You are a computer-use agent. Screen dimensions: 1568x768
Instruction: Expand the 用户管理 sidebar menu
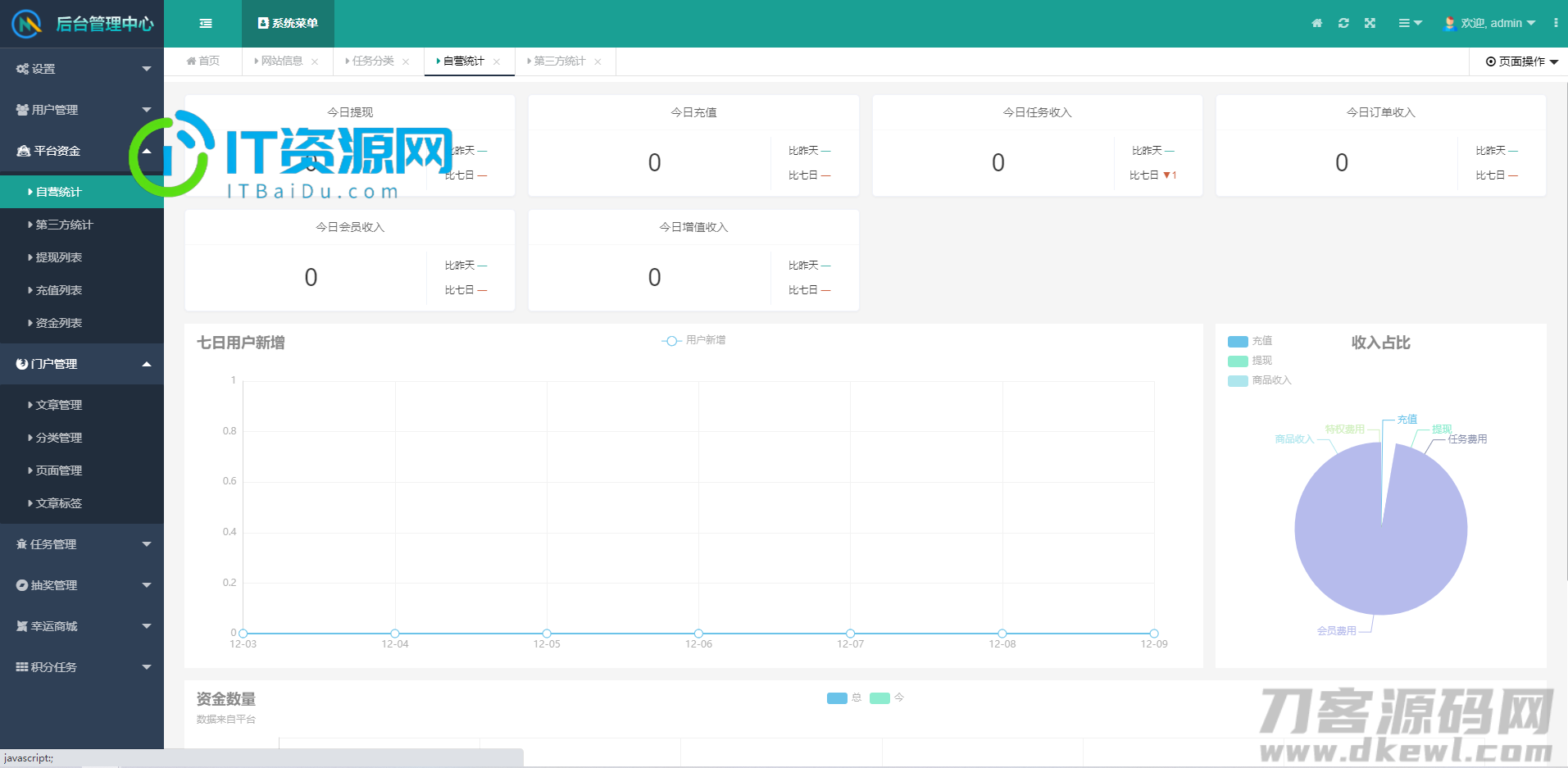pos(82,110)
